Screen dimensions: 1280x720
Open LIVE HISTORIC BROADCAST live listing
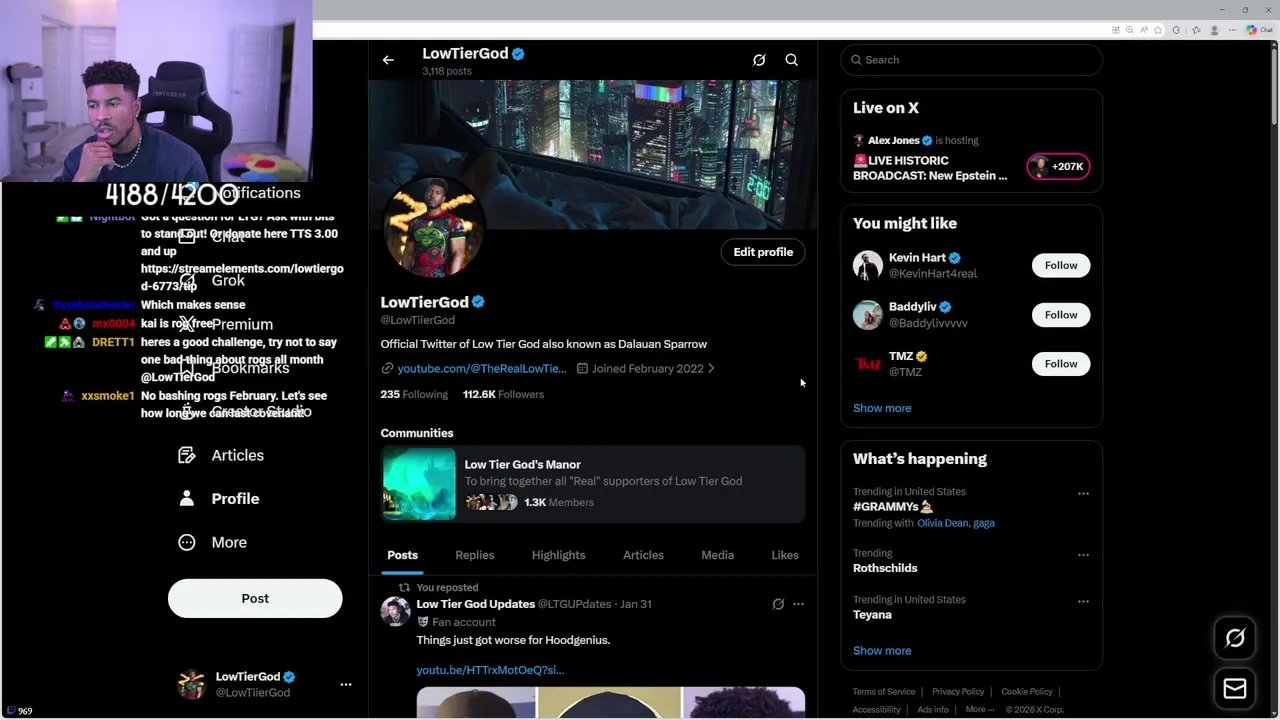pos(930,168)
